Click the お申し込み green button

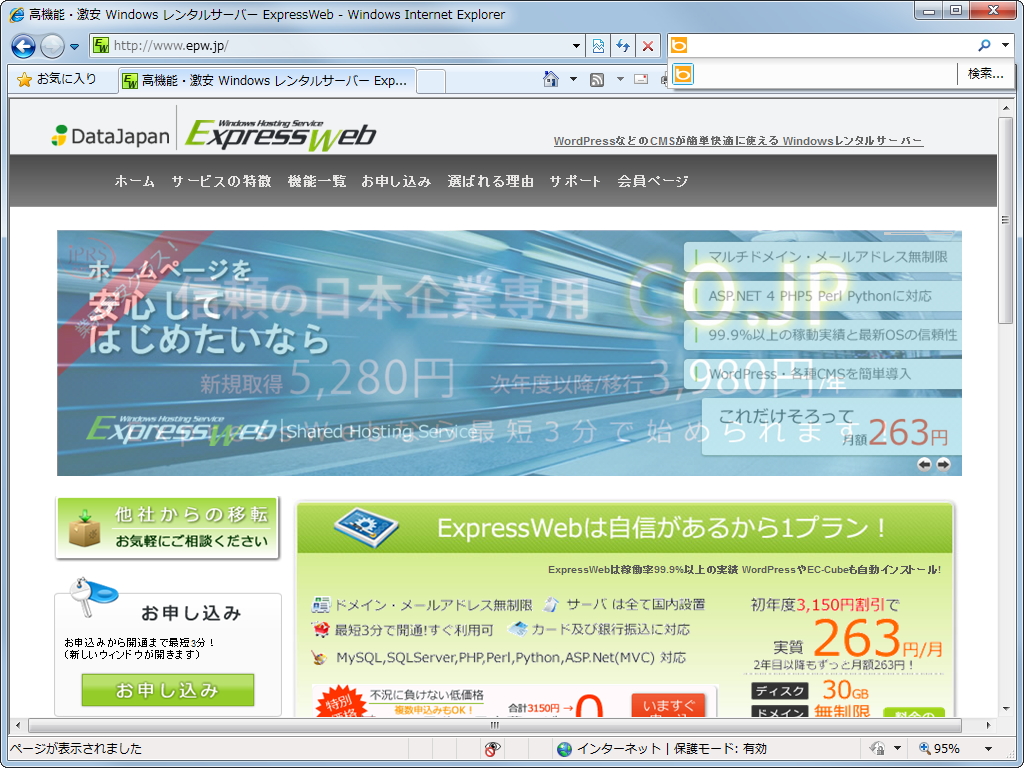point(167,690)
